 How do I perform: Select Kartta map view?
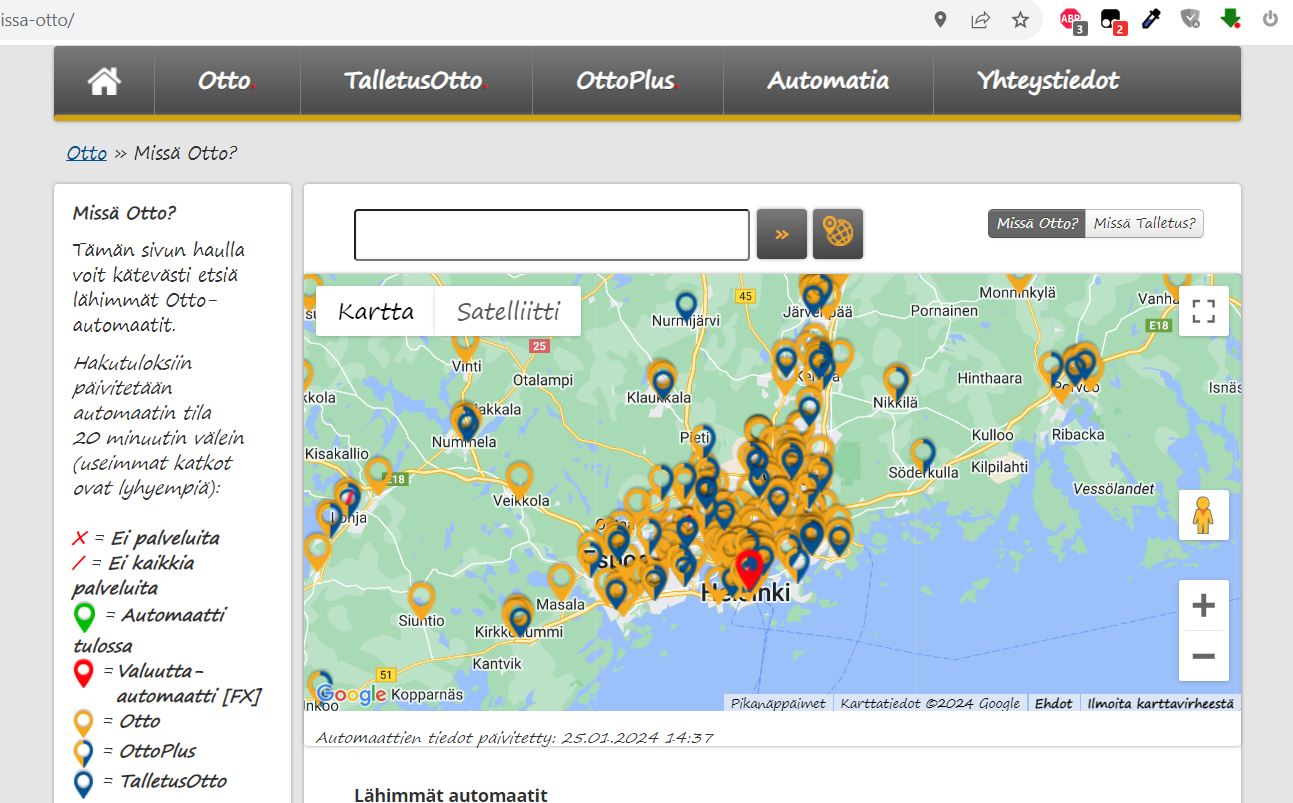375,311
